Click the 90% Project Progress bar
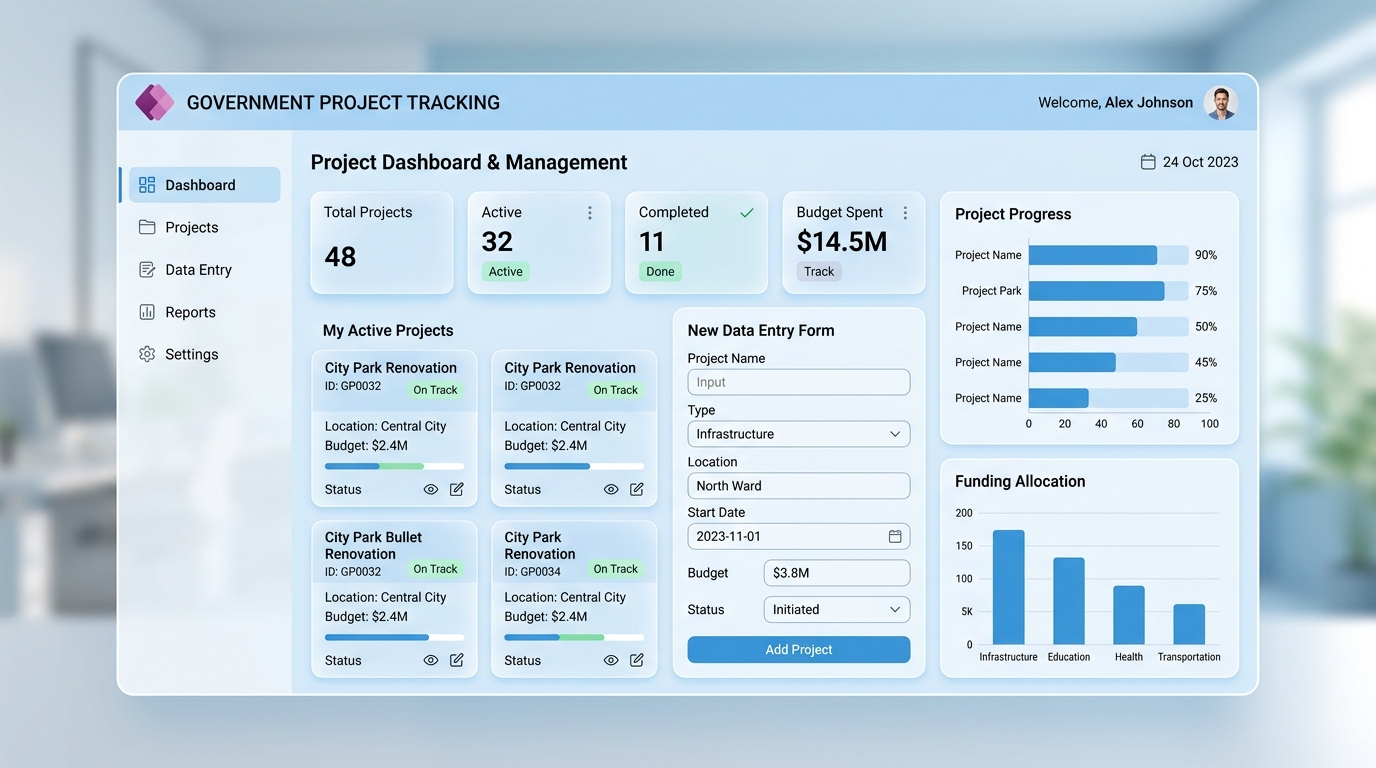 (1093, 255)
